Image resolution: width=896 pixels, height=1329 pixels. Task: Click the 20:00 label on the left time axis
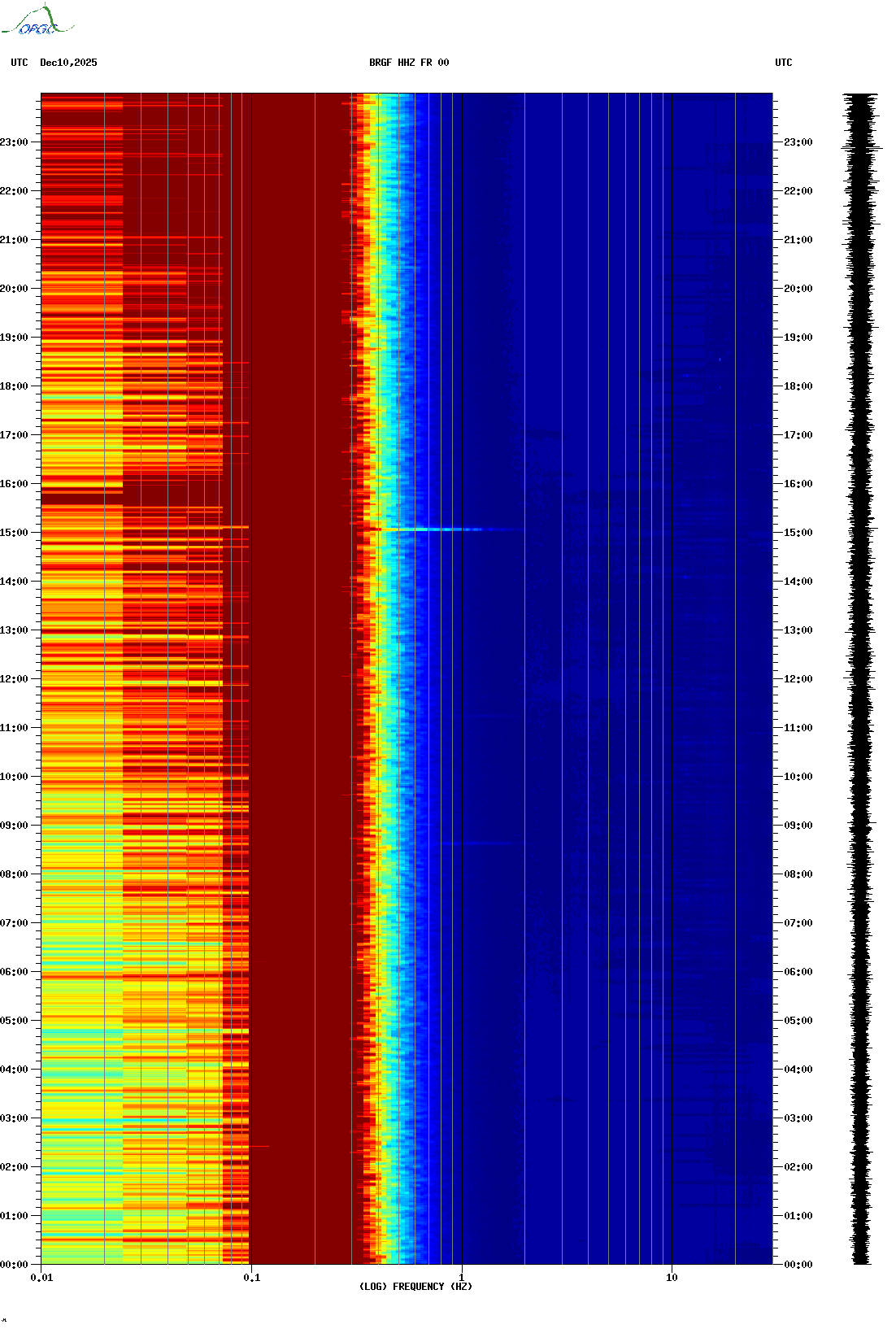click(14, 289)
